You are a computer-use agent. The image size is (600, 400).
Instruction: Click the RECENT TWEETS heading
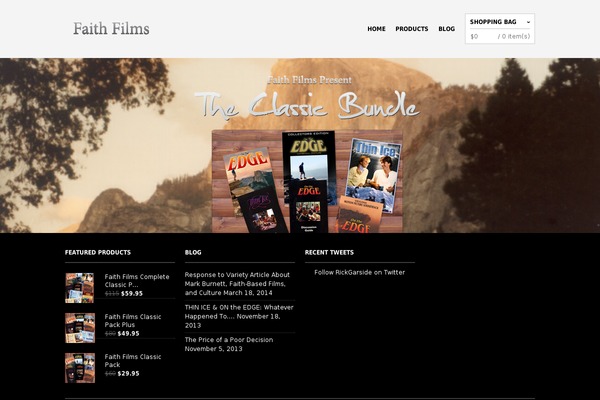click(x=329, y=252)
